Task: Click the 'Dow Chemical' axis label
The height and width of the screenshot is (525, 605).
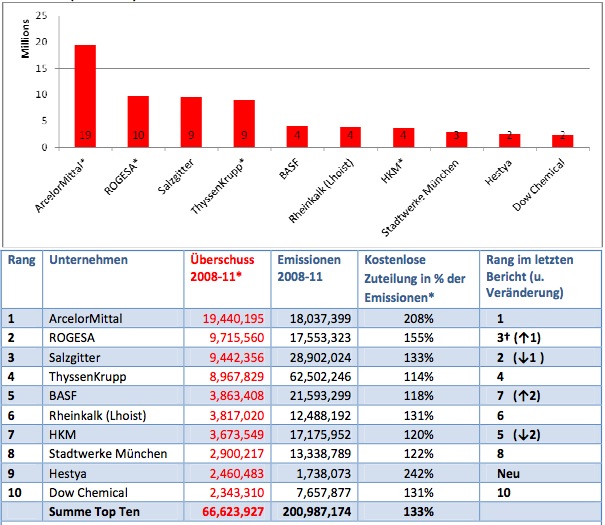Action: (539, 185)
